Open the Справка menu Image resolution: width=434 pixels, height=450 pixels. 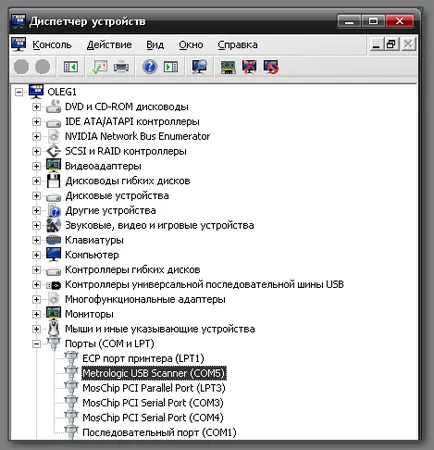click(238, 45)
